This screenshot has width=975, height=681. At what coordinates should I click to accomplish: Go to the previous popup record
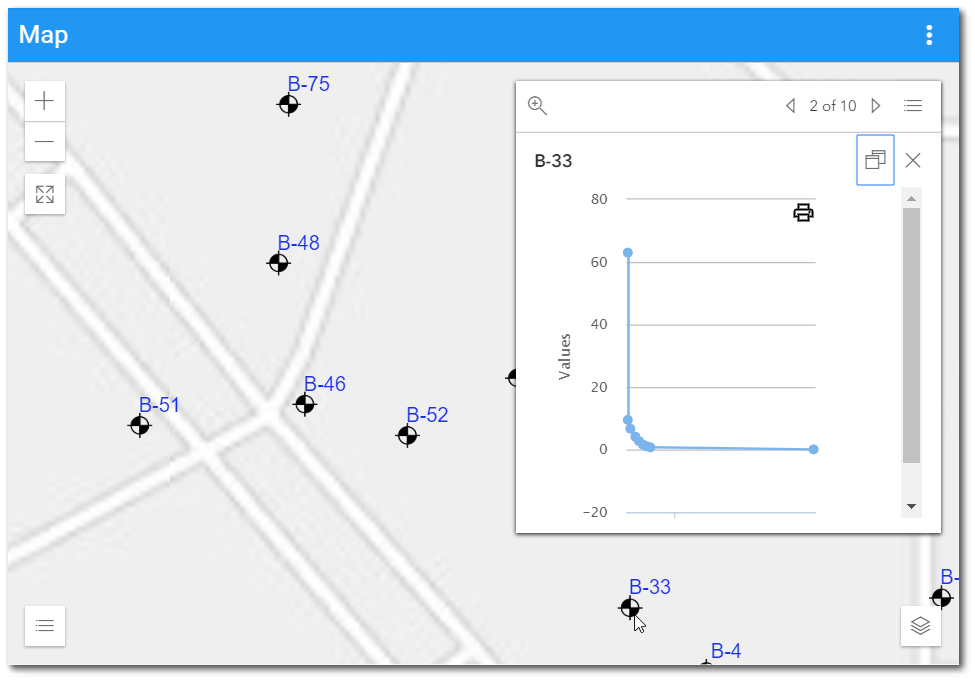pyautogui.click(x=790, y=105)
